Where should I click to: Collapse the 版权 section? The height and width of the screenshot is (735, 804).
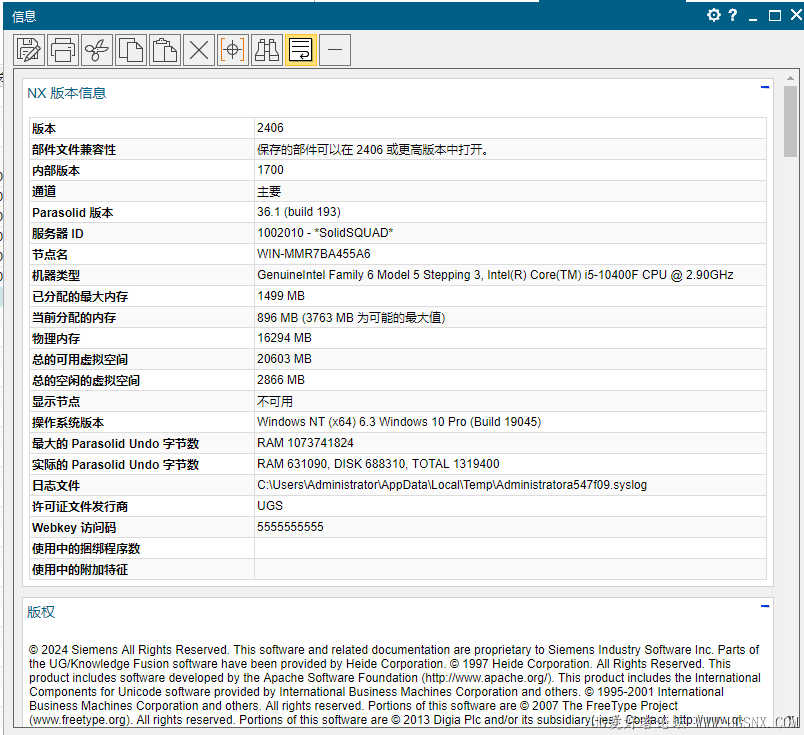click(x=765, y=606)
